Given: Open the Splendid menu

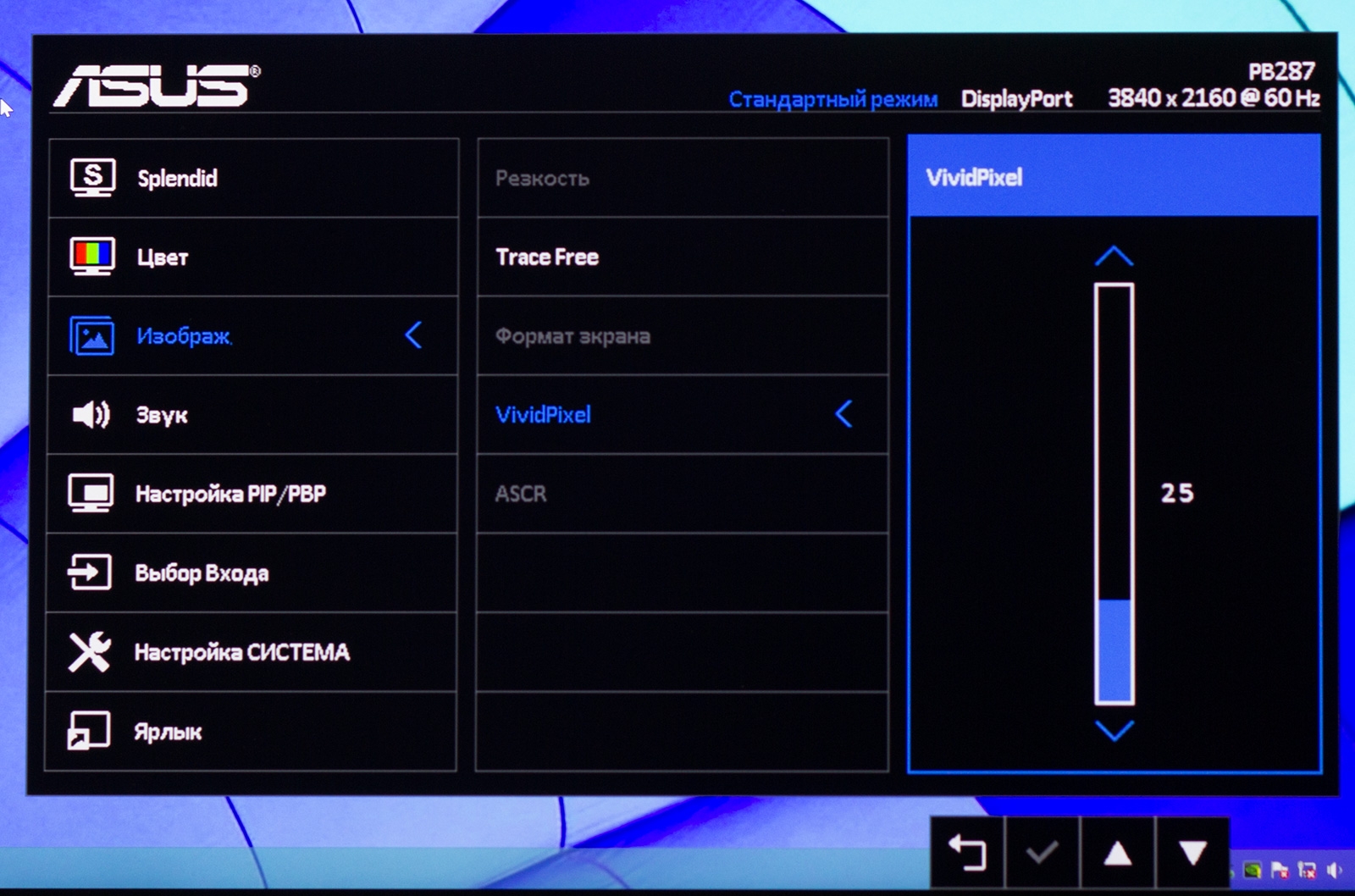Looking at the screenshot, I should click(253, 178).
